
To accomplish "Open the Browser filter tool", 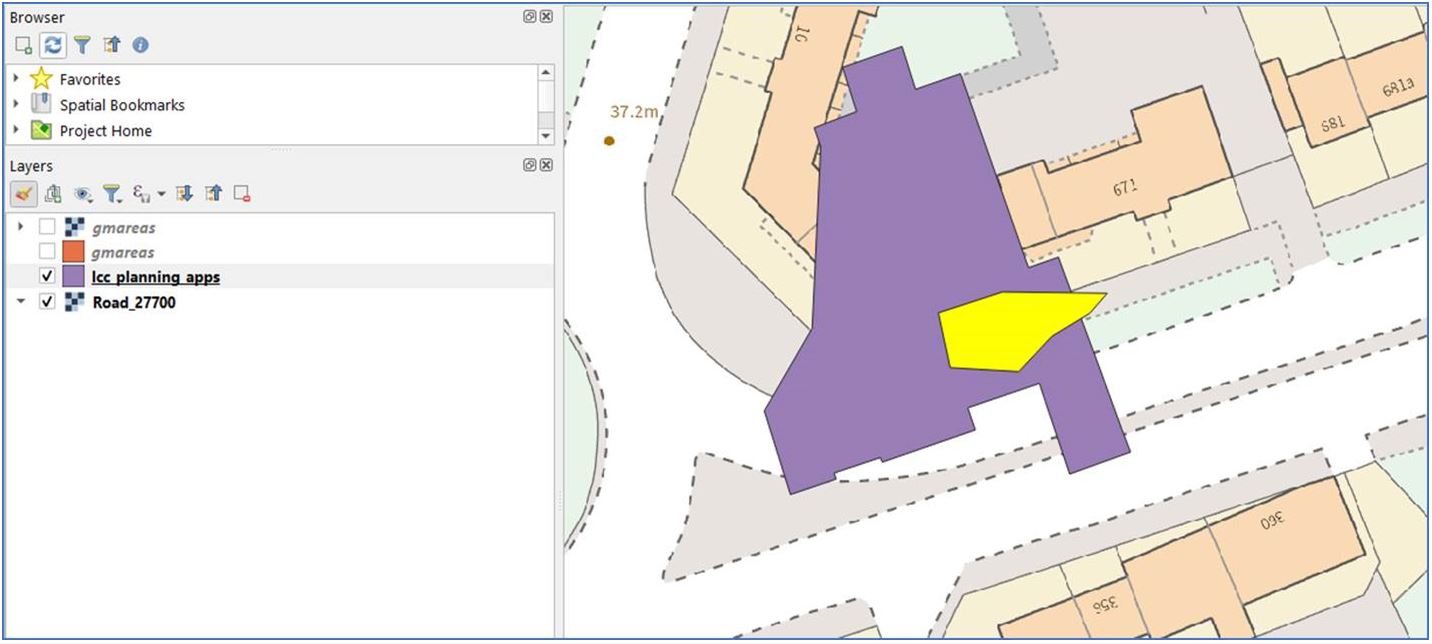I will tap(82, 44).
